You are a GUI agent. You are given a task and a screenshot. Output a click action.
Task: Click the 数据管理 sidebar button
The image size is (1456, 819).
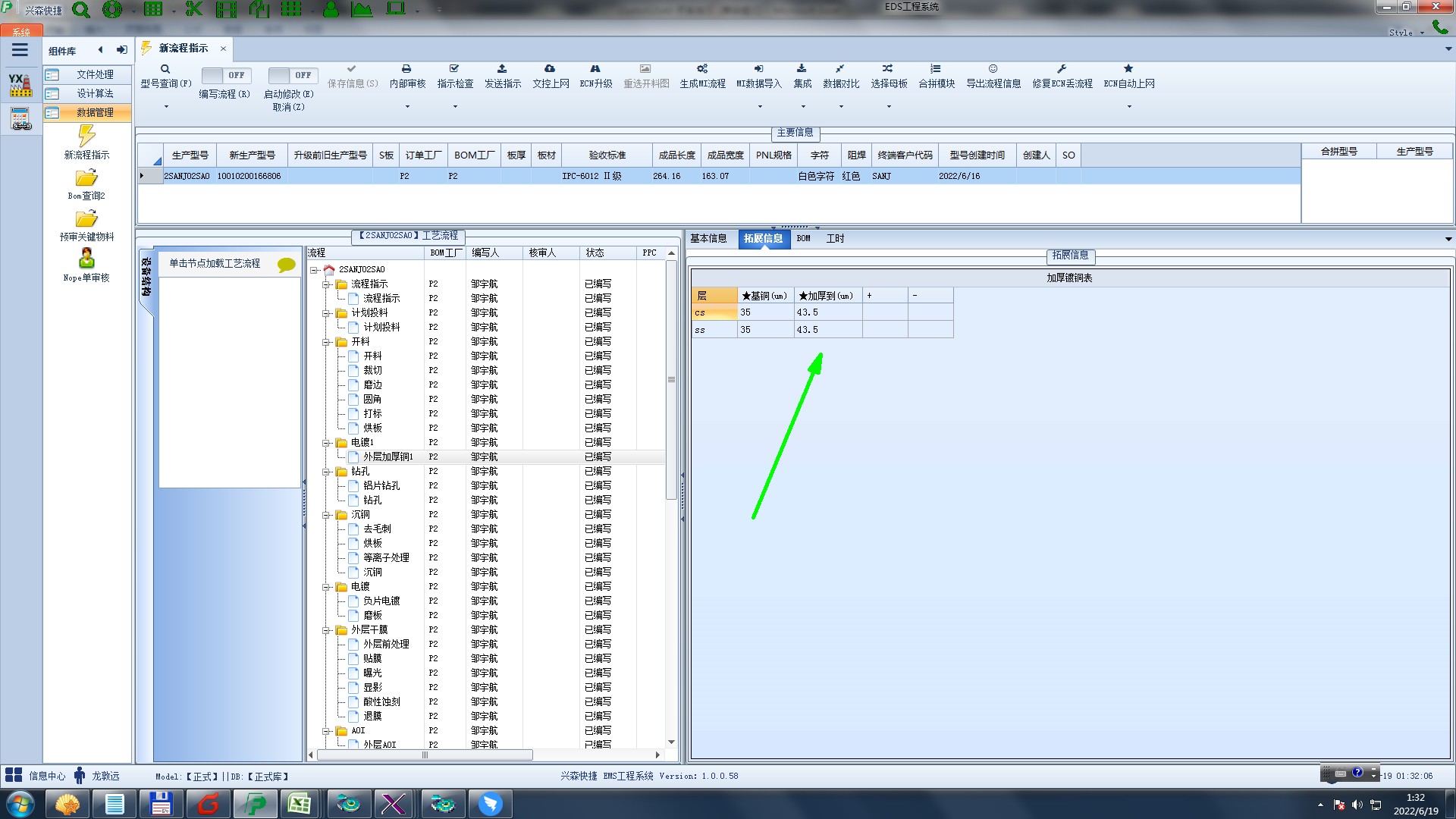click(x=94, y=112)
